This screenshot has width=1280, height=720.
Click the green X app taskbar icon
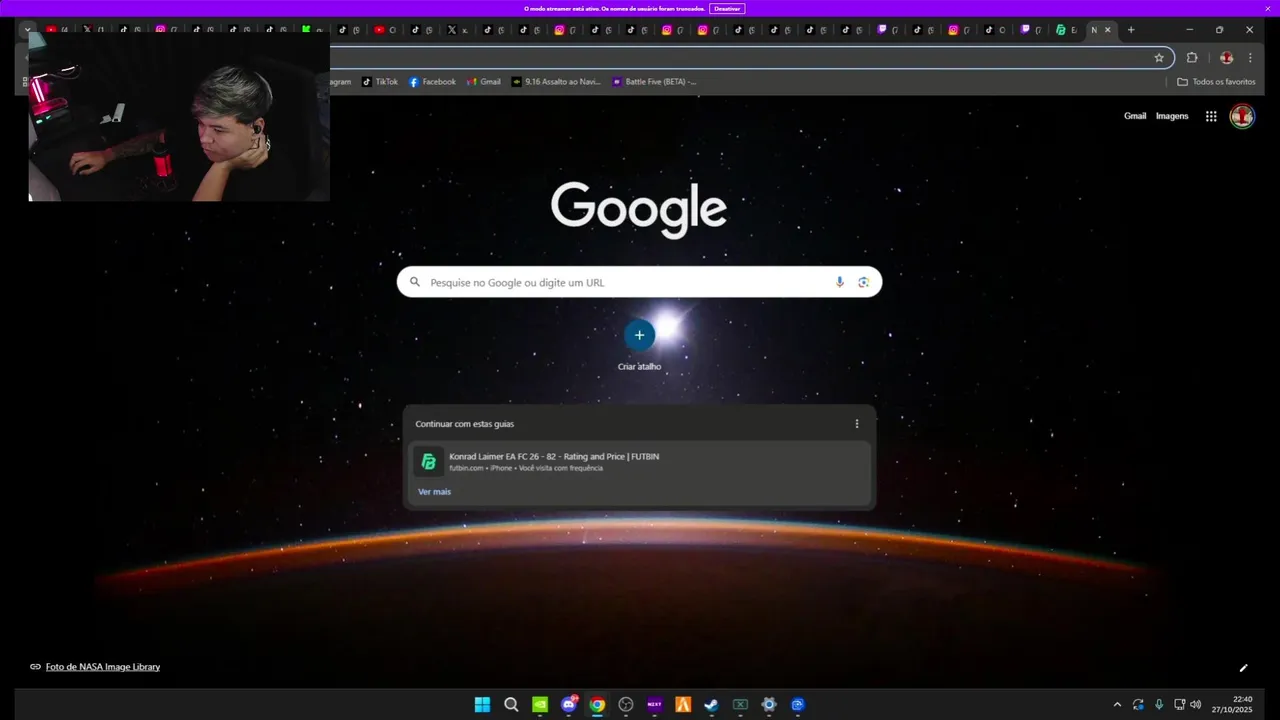pyautogui.click(x=740, y=705)
